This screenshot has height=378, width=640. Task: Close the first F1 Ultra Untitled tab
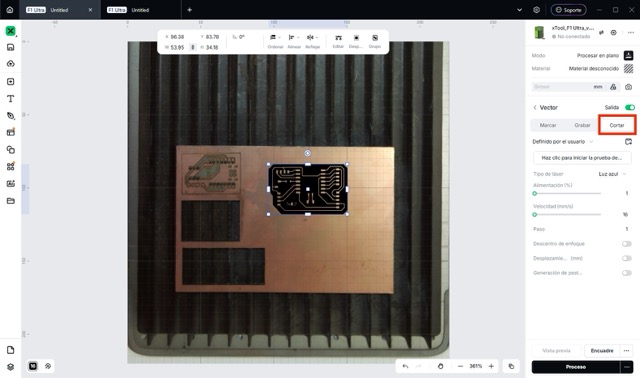point(90,10)
